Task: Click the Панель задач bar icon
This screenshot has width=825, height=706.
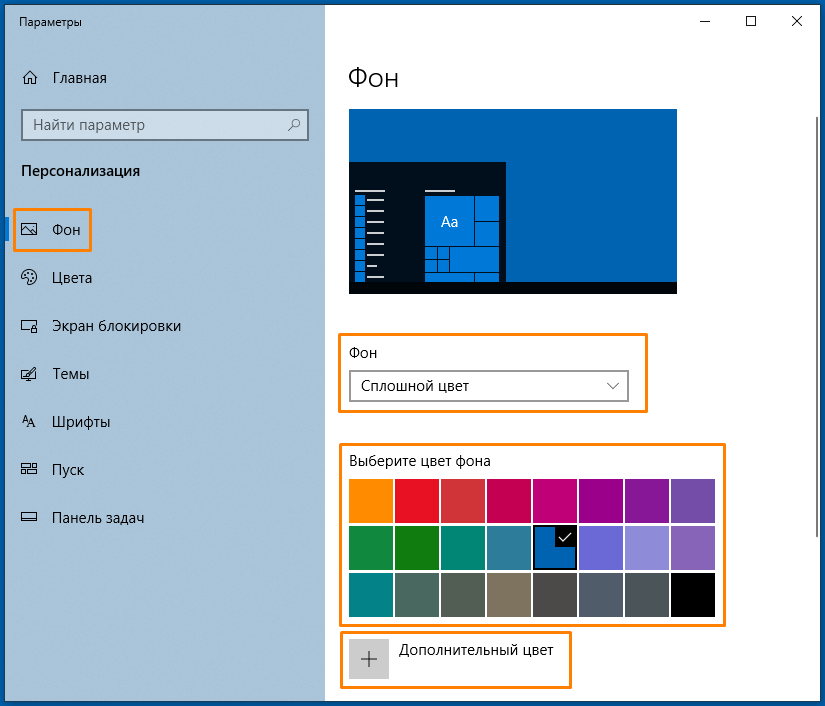Action: coord(29,517)
